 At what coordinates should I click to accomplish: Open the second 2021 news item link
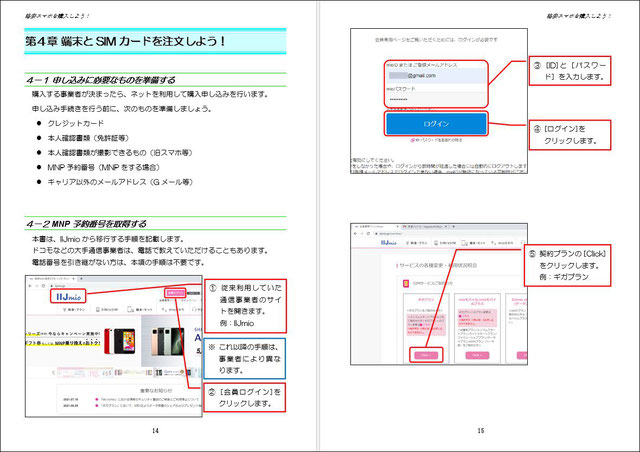[x=150, y=406]
